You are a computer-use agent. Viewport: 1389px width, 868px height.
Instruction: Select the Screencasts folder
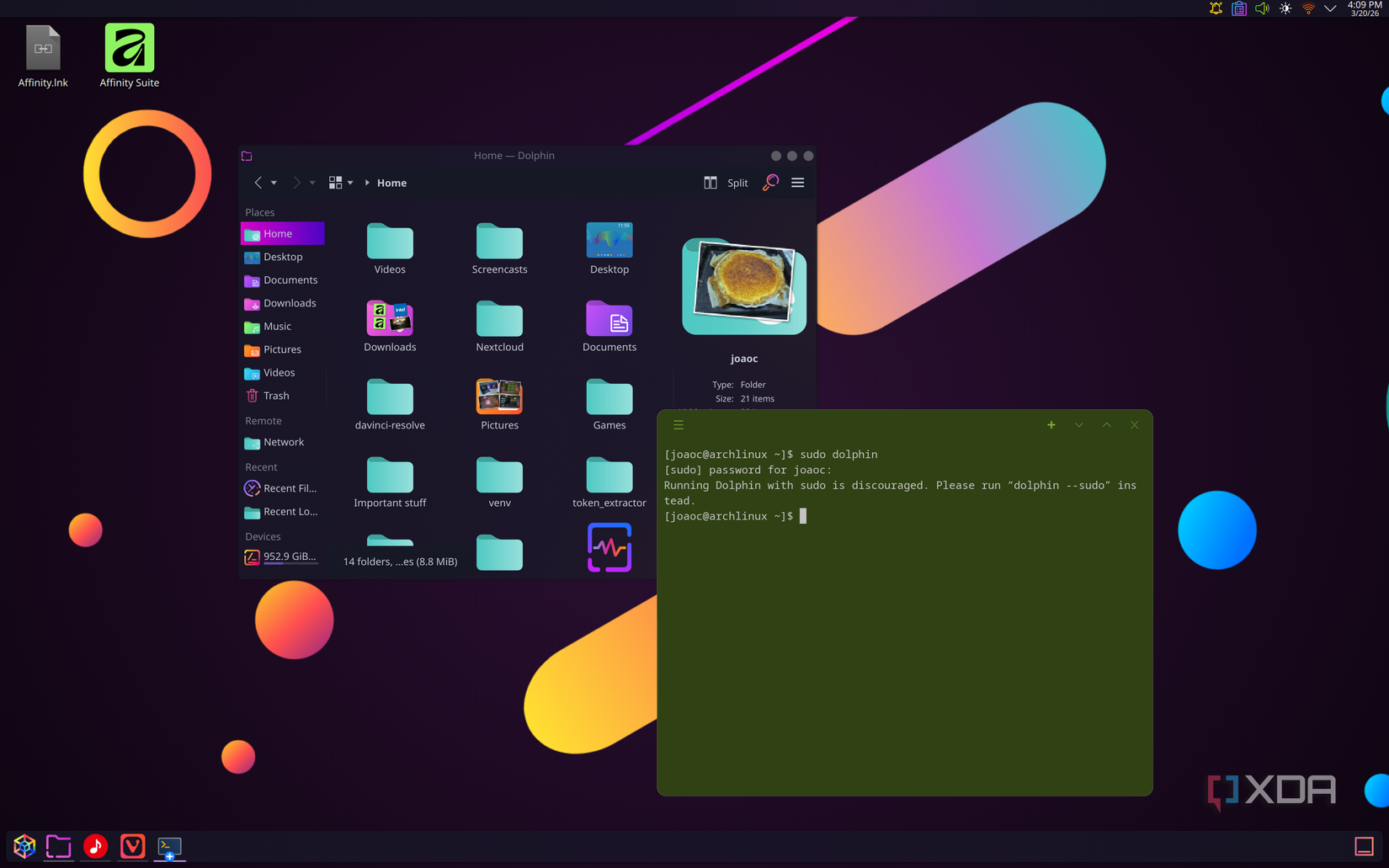pos(499,249)
